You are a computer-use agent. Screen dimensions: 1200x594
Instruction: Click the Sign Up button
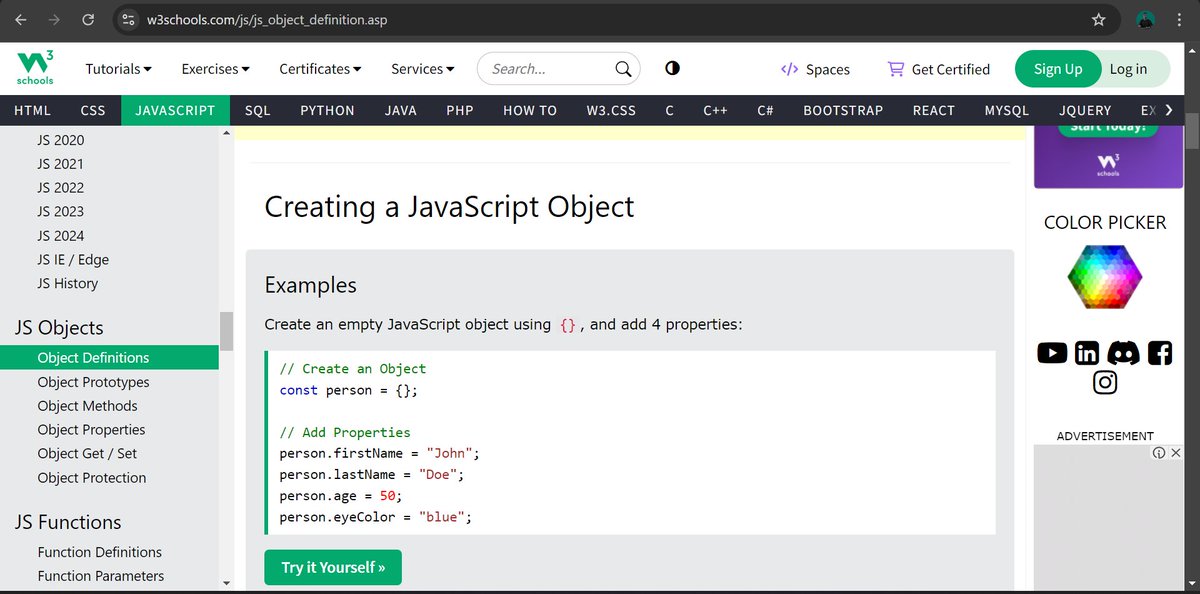[1058, 69]
